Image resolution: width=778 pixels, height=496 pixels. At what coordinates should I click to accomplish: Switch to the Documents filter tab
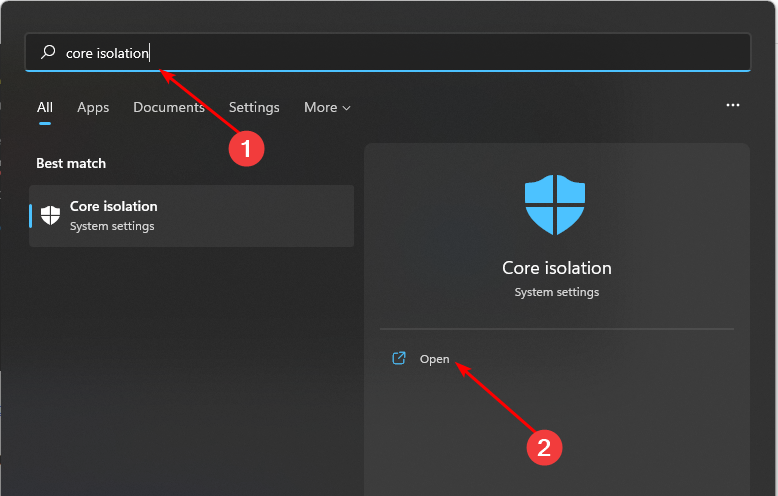(x=169, y=107)
